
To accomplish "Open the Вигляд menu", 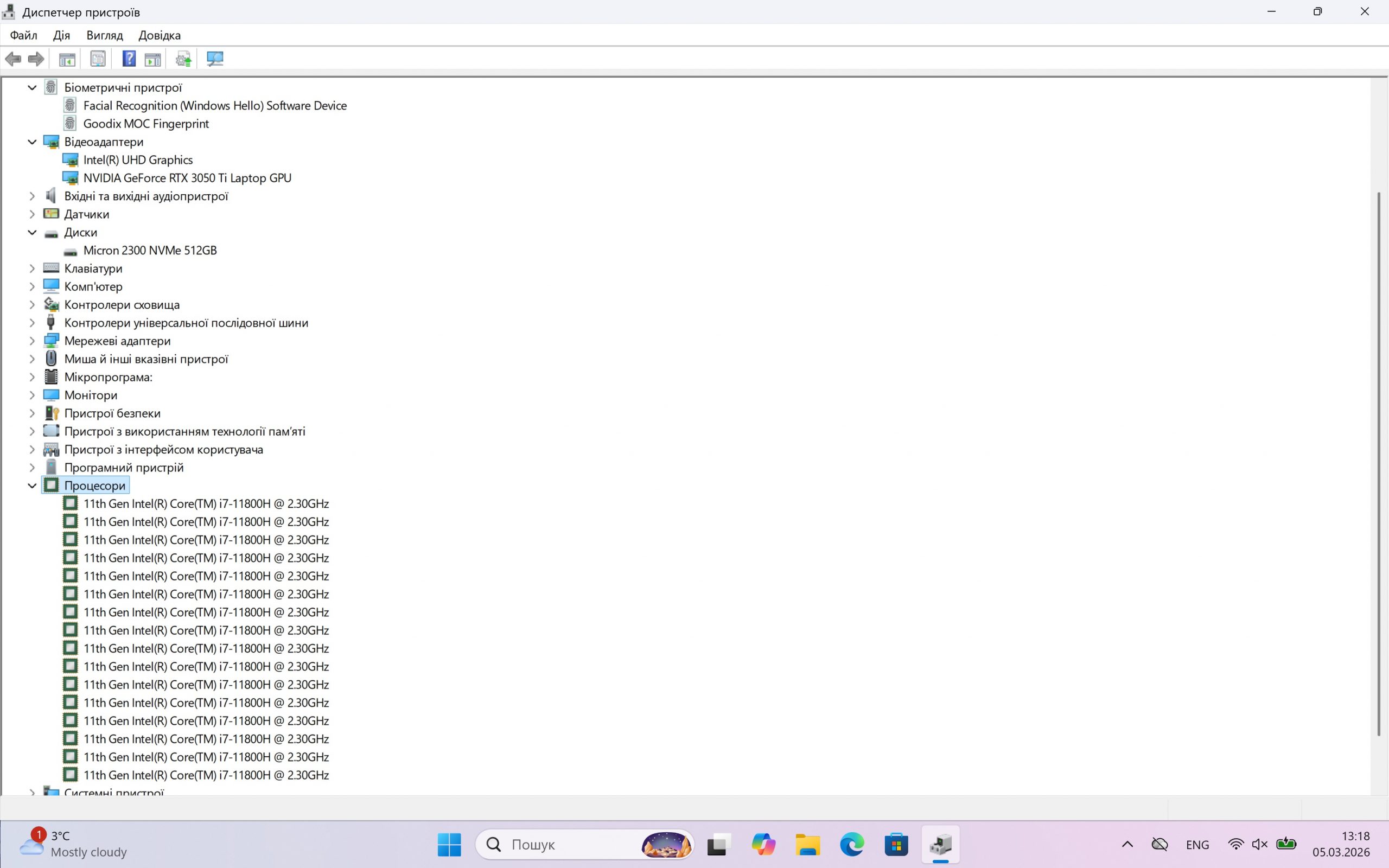I will [105, 35].
